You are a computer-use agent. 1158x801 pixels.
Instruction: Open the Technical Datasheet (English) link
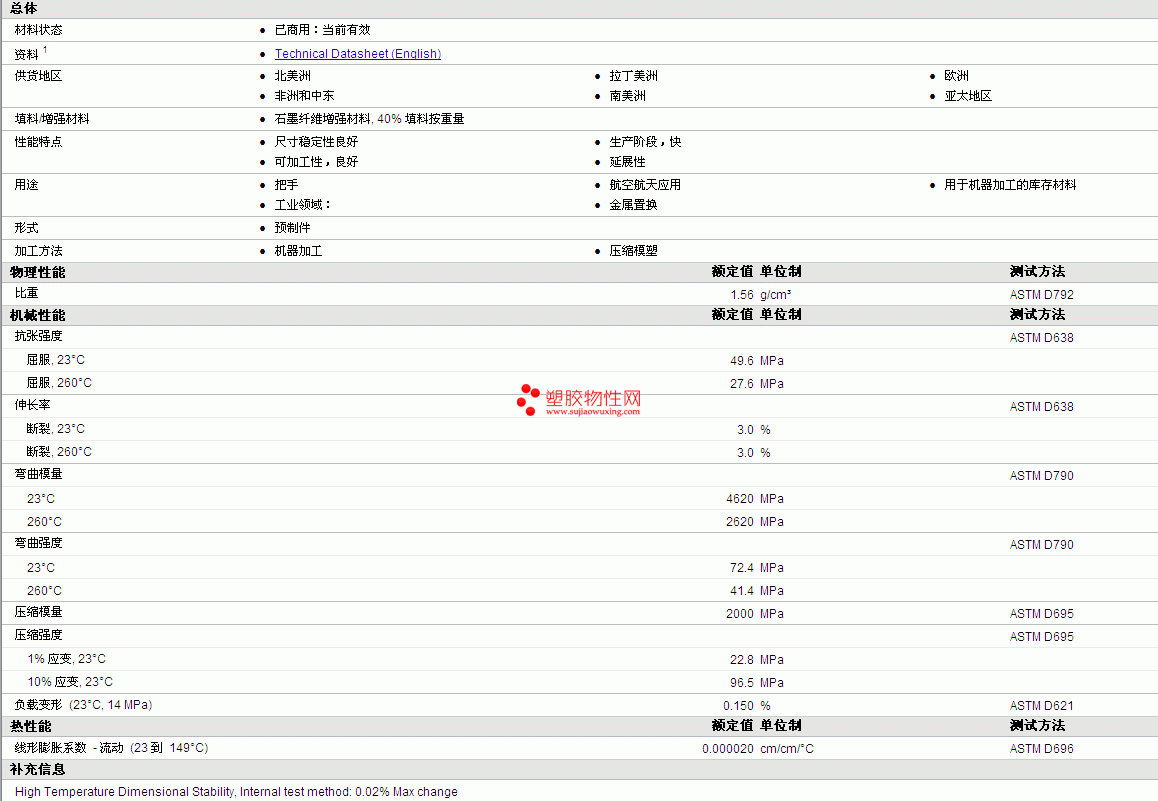[357, 54]
